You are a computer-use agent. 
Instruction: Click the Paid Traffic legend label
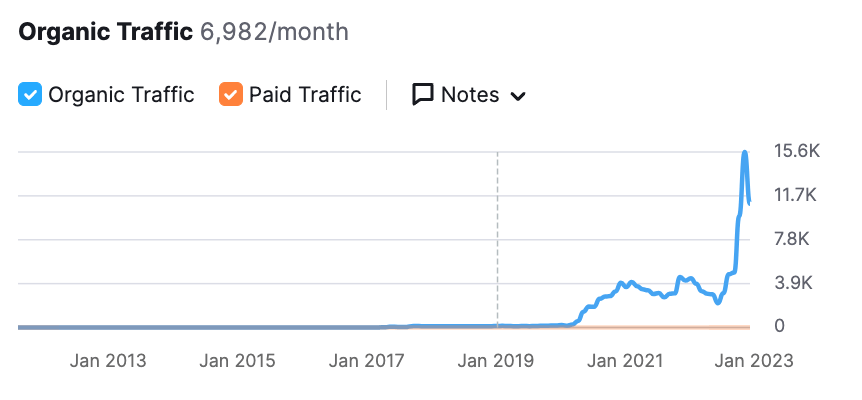[x=305, y=95]
